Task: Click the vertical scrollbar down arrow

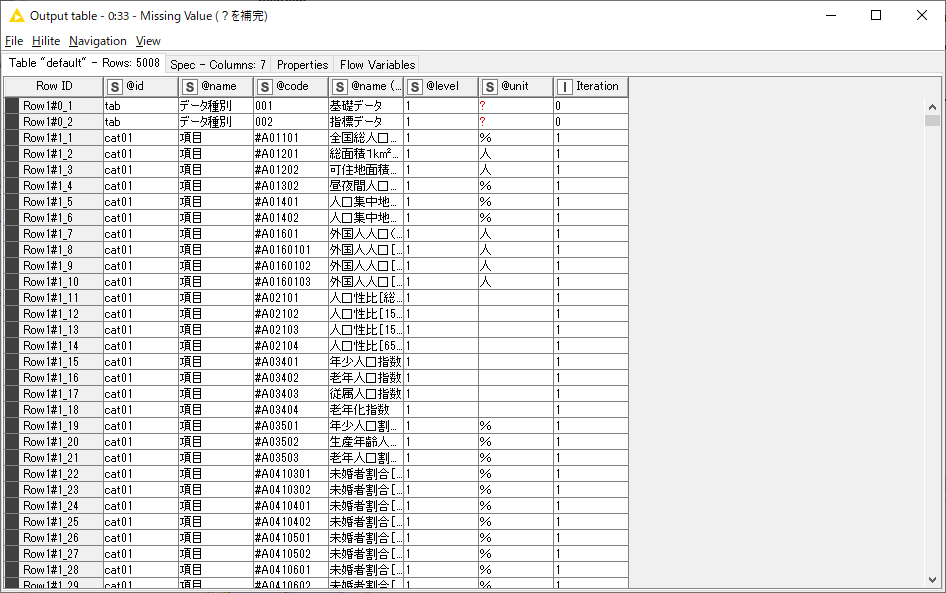Action: click(932, 580)
